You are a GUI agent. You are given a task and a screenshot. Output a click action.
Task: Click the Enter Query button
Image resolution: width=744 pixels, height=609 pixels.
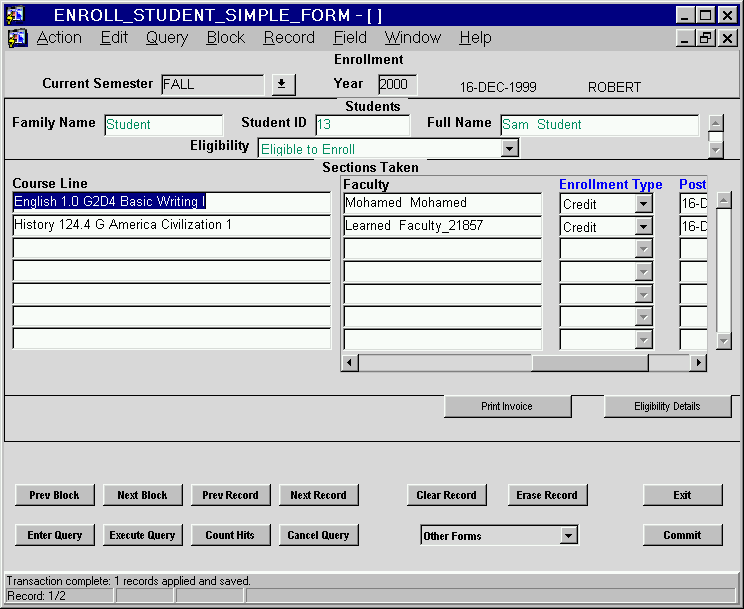pos(55,535)
